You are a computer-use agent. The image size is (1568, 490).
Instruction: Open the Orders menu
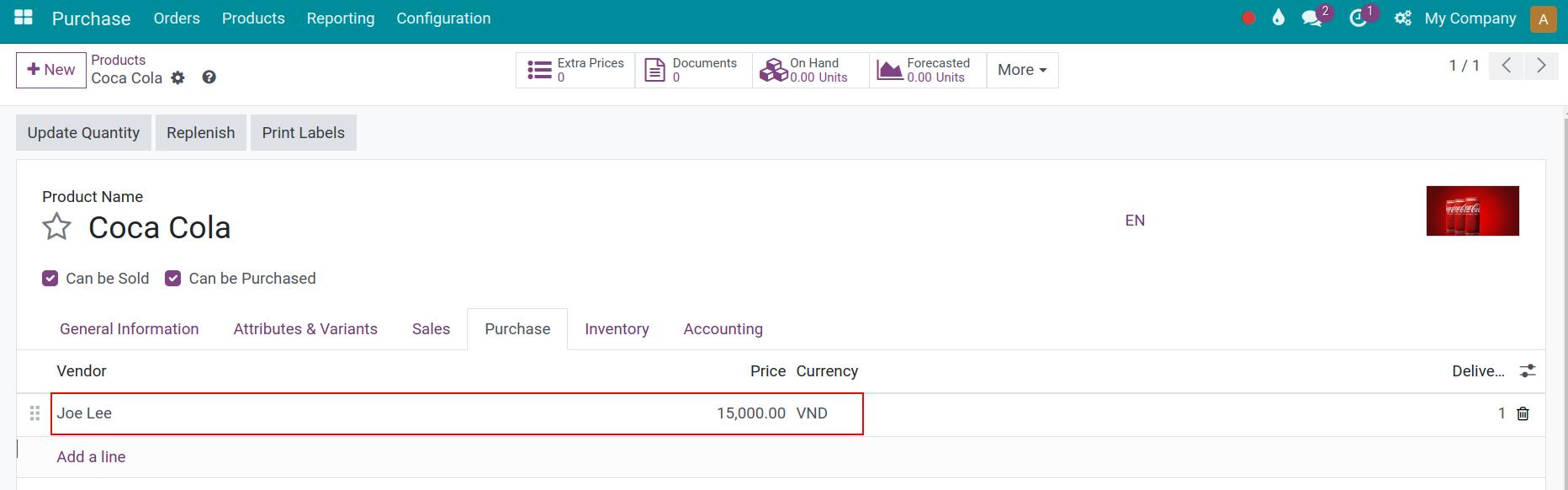click(x=177, y=19)
